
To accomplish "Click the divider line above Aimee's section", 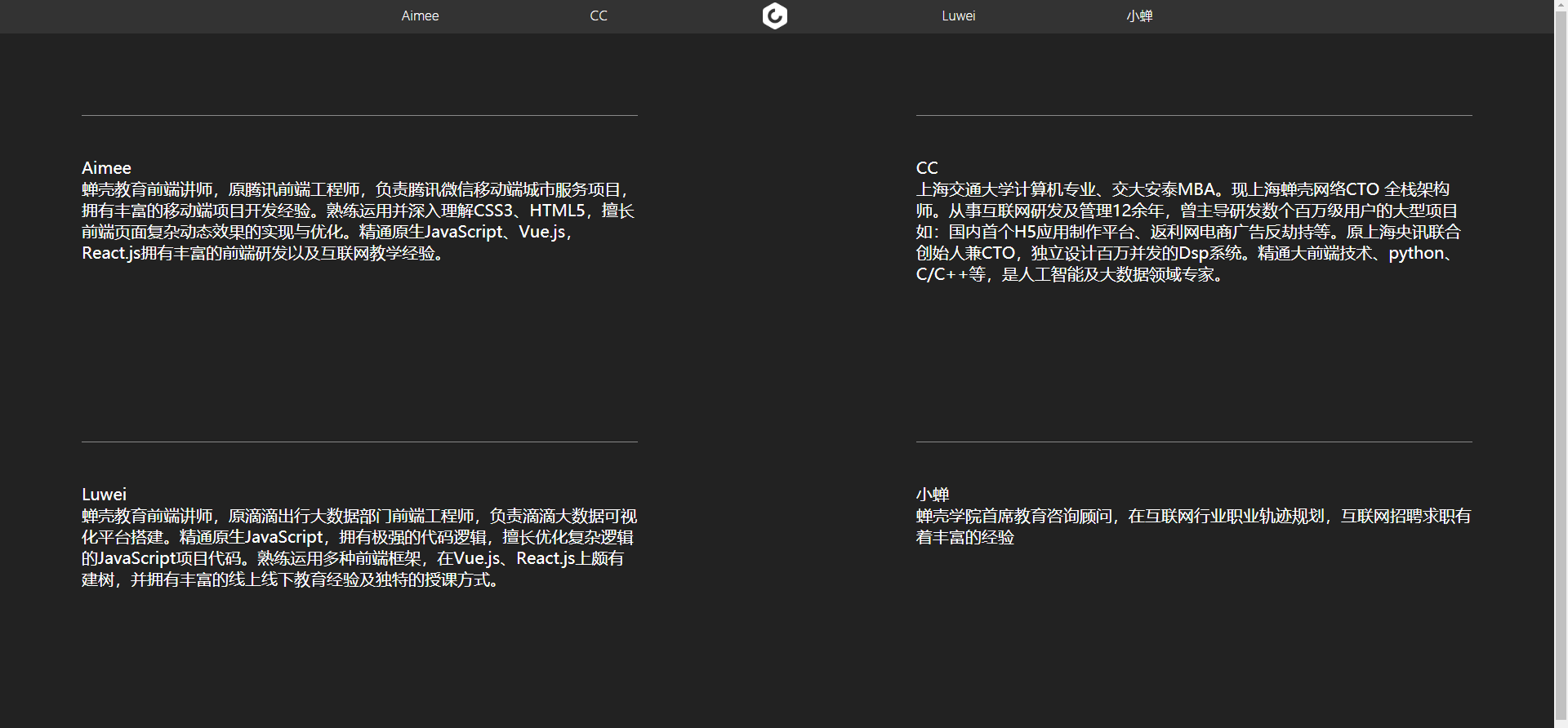I will [x=359, y=115].
